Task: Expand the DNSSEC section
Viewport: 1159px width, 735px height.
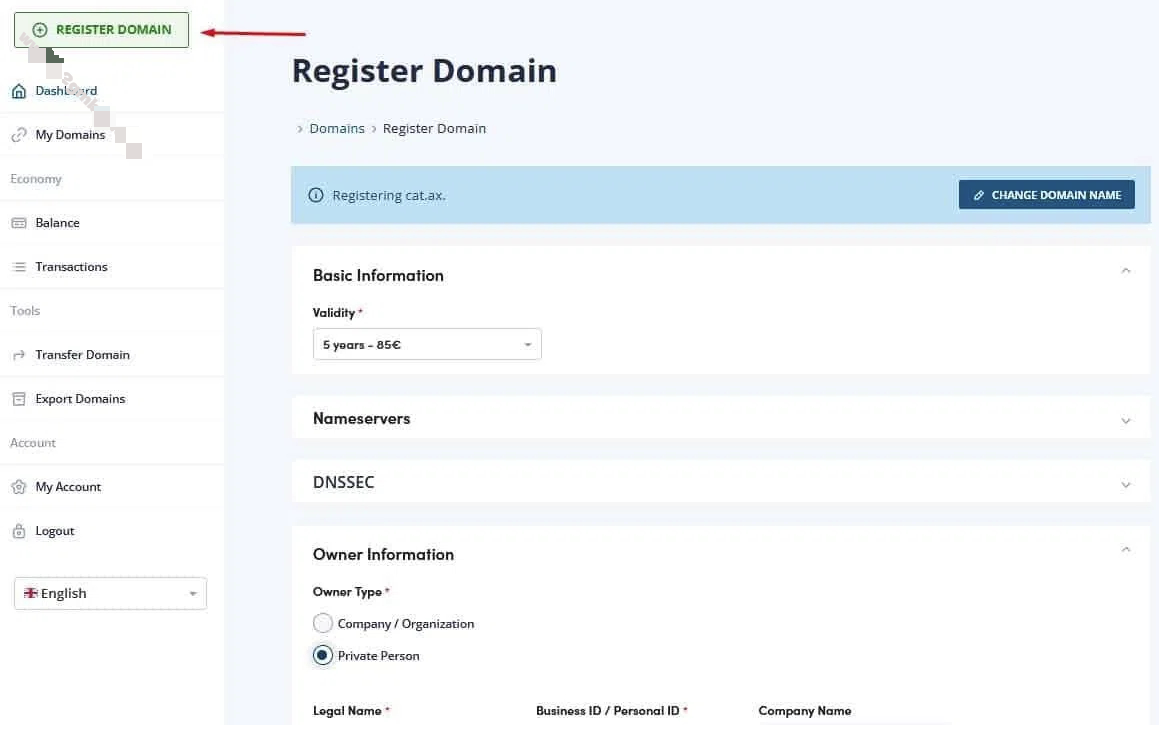Action: click(1126, 484)
